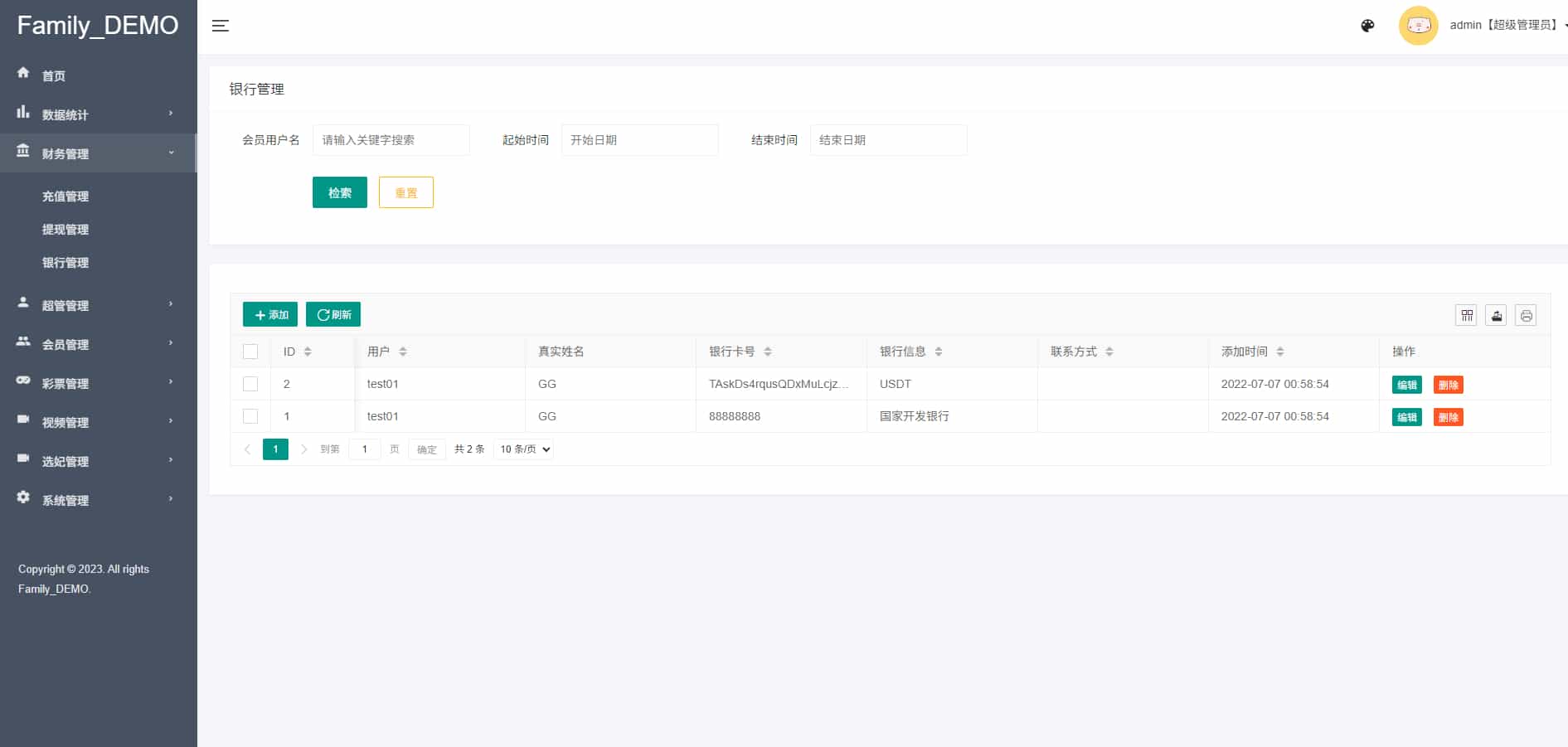Expand the 选妃管理 menu chevron
The width and height of the screenshot is (1568, 747).
pyautogui.click(x=171, y=459)
